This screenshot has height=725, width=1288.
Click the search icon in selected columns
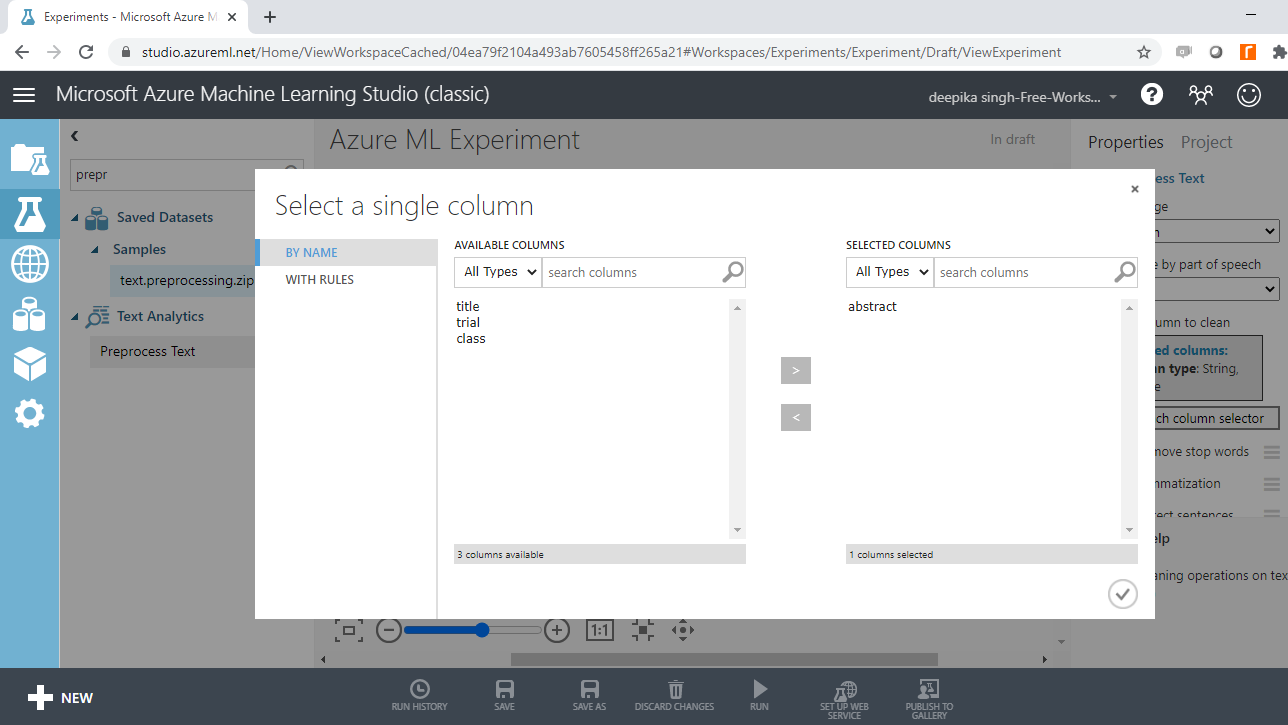(1125, 272)
